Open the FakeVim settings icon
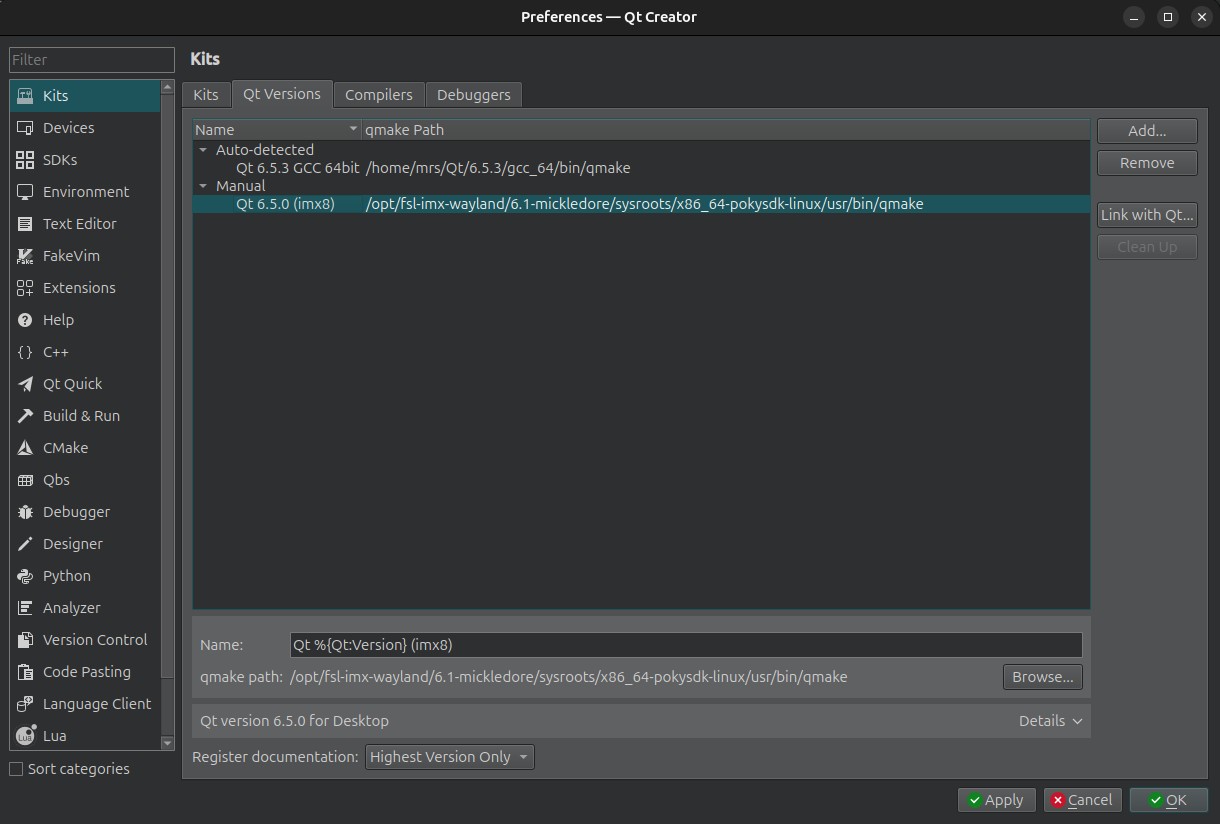Image resolution: width=1220 pixels, height=824 pixels. click(x=25, y=256)
